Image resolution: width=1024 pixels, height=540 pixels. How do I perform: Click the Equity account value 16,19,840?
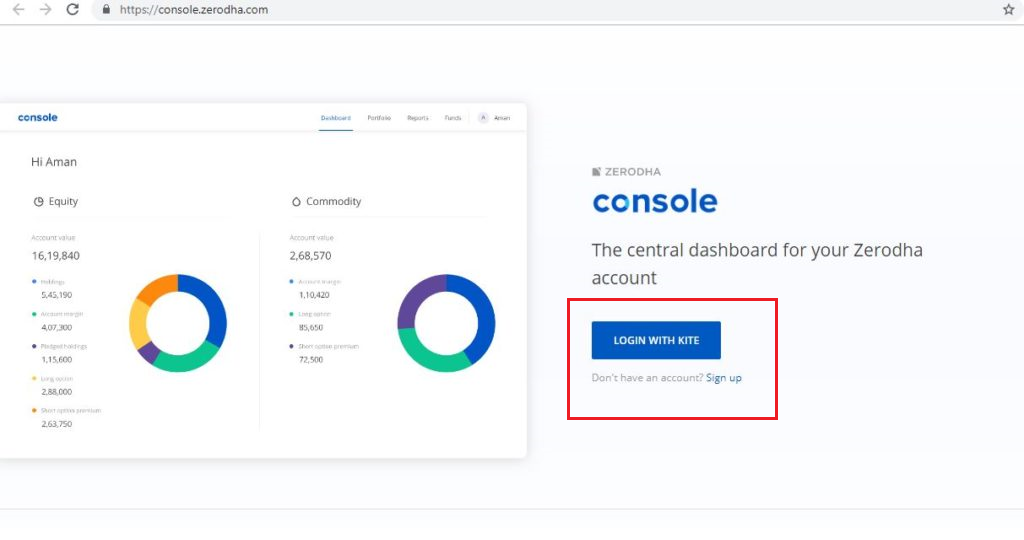pyautogui.click(x=56, y=256)
